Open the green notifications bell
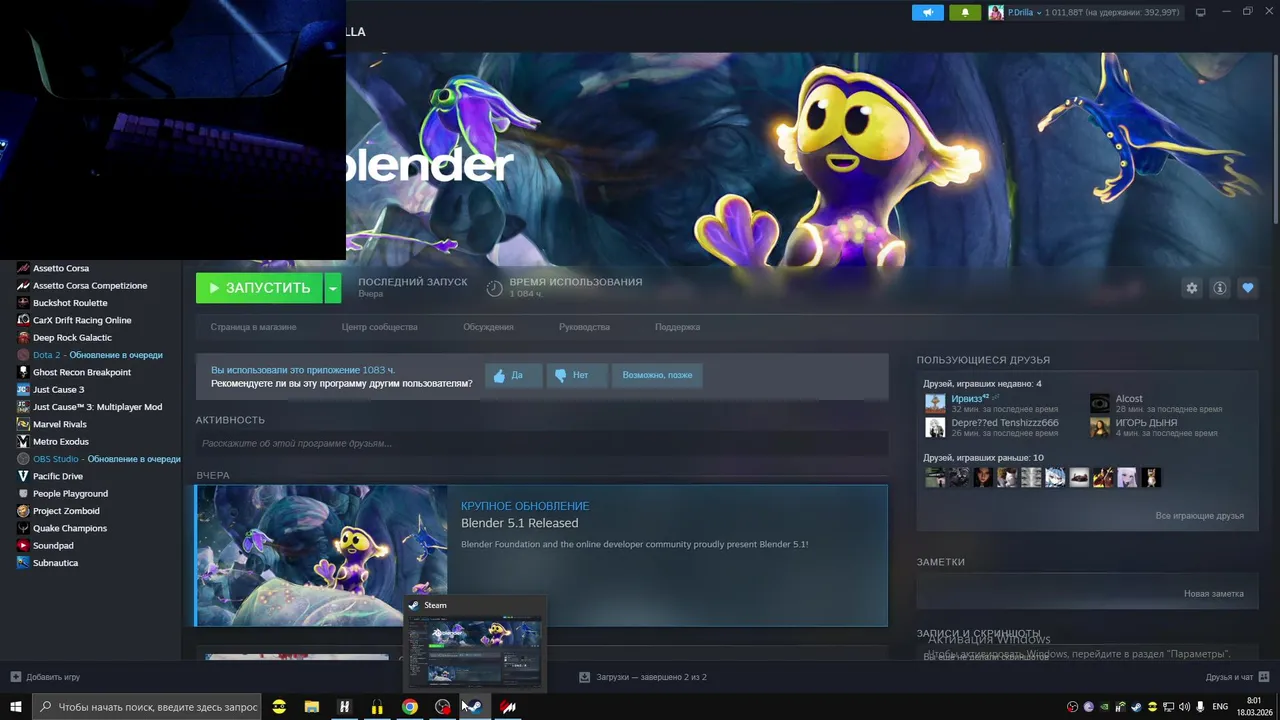 pos(965,12)
